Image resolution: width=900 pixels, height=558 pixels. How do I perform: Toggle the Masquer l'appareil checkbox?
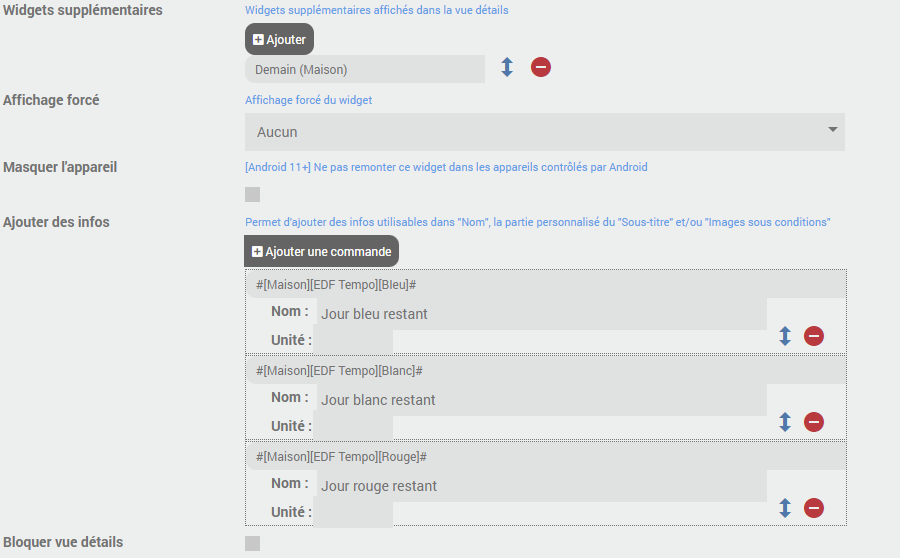coord(253,194)
